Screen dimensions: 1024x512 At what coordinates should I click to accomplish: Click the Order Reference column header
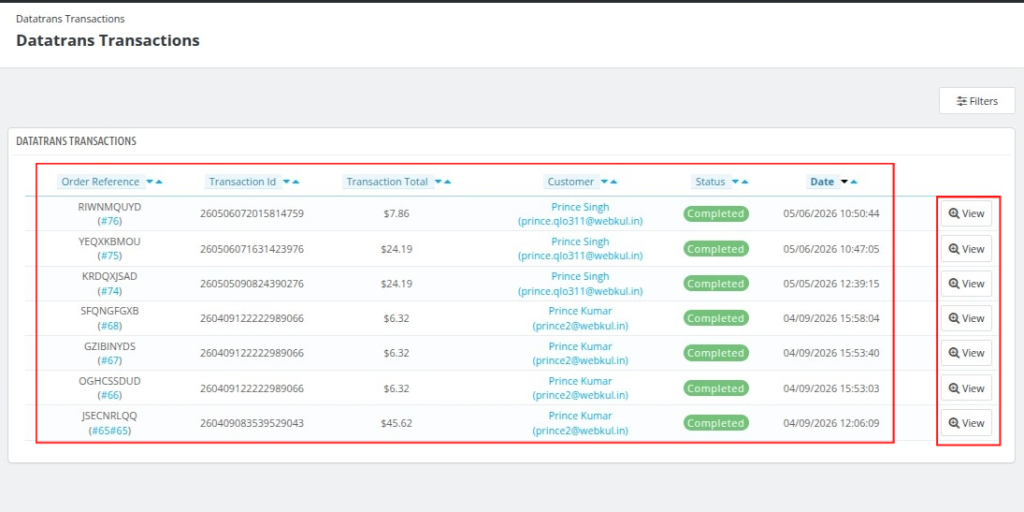(x=101, y=182)
